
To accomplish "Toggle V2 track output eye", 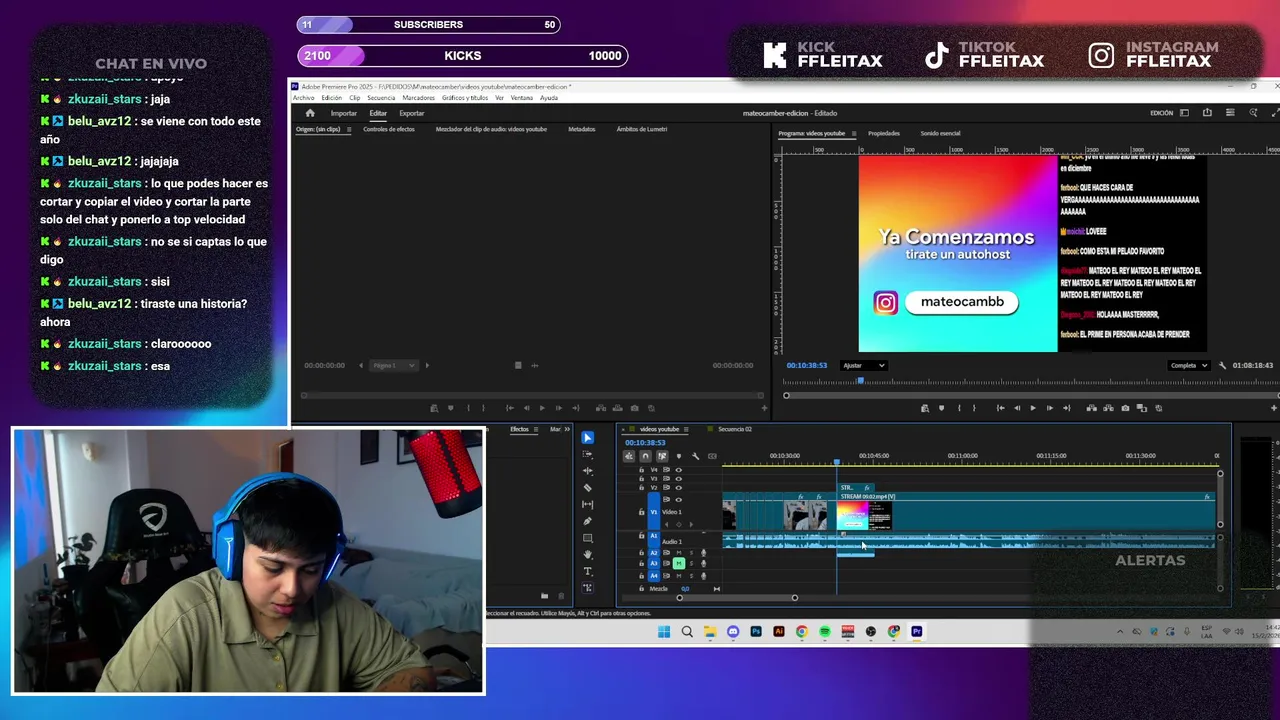I will pyautogui.click(x=679, y=488).
